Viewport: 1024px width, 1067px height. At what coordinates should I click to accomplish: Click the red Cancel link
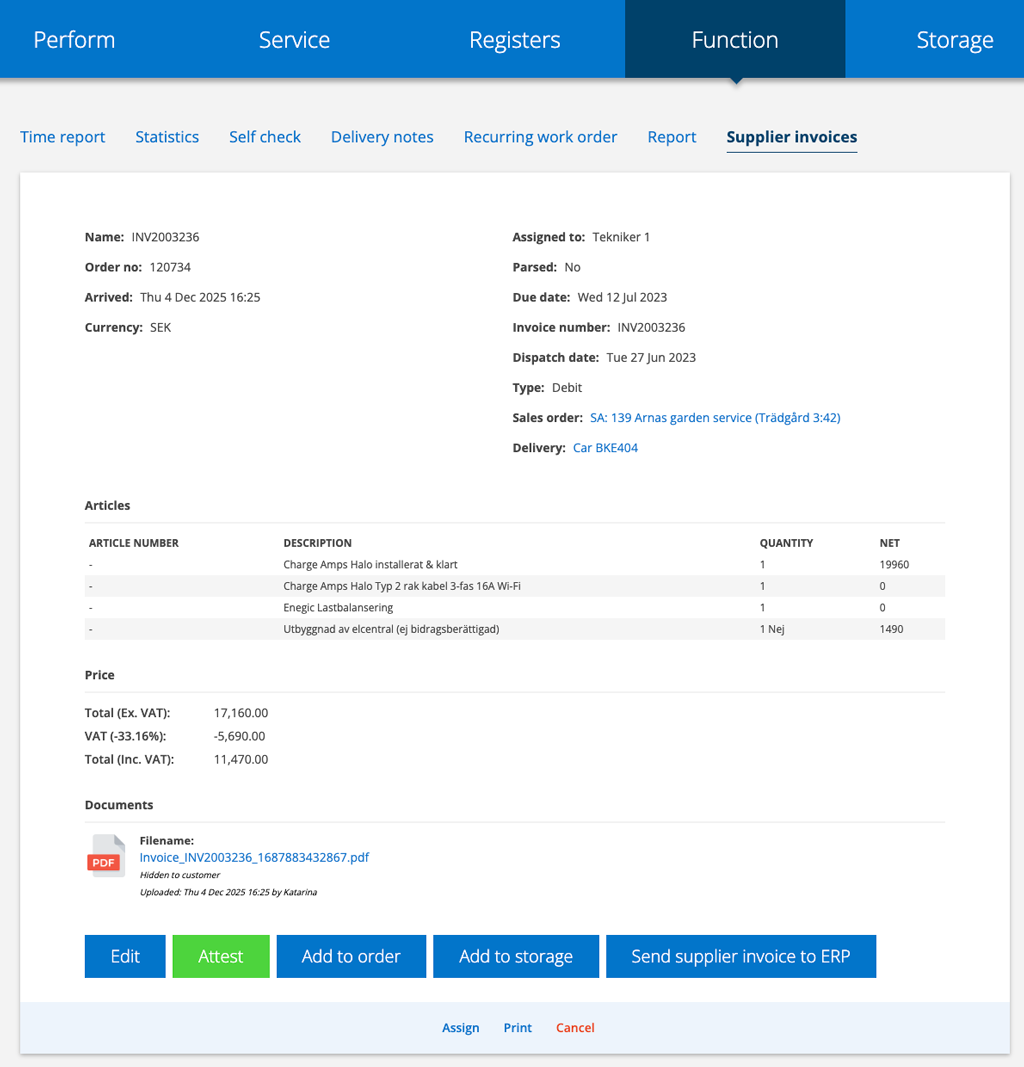(575, 1028)
